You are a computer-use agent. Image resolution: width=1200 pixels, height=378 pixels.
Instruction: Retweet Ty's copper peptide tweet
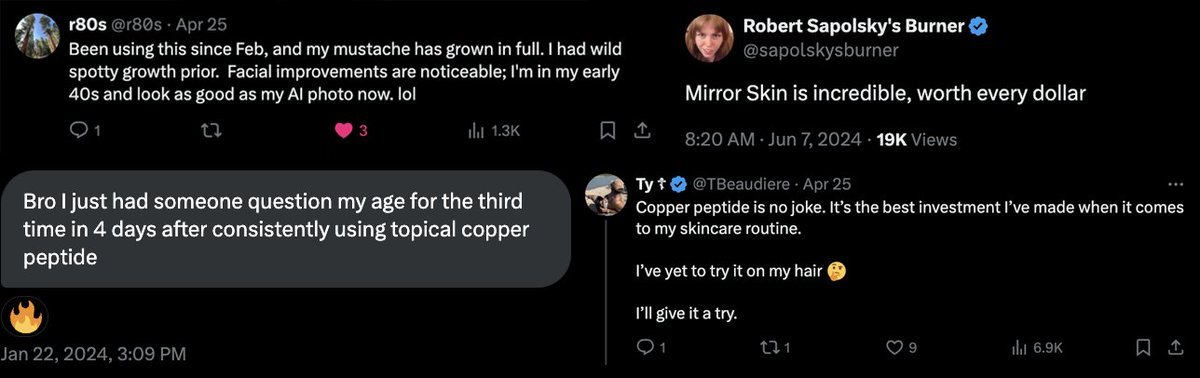(x=775, y=347)
